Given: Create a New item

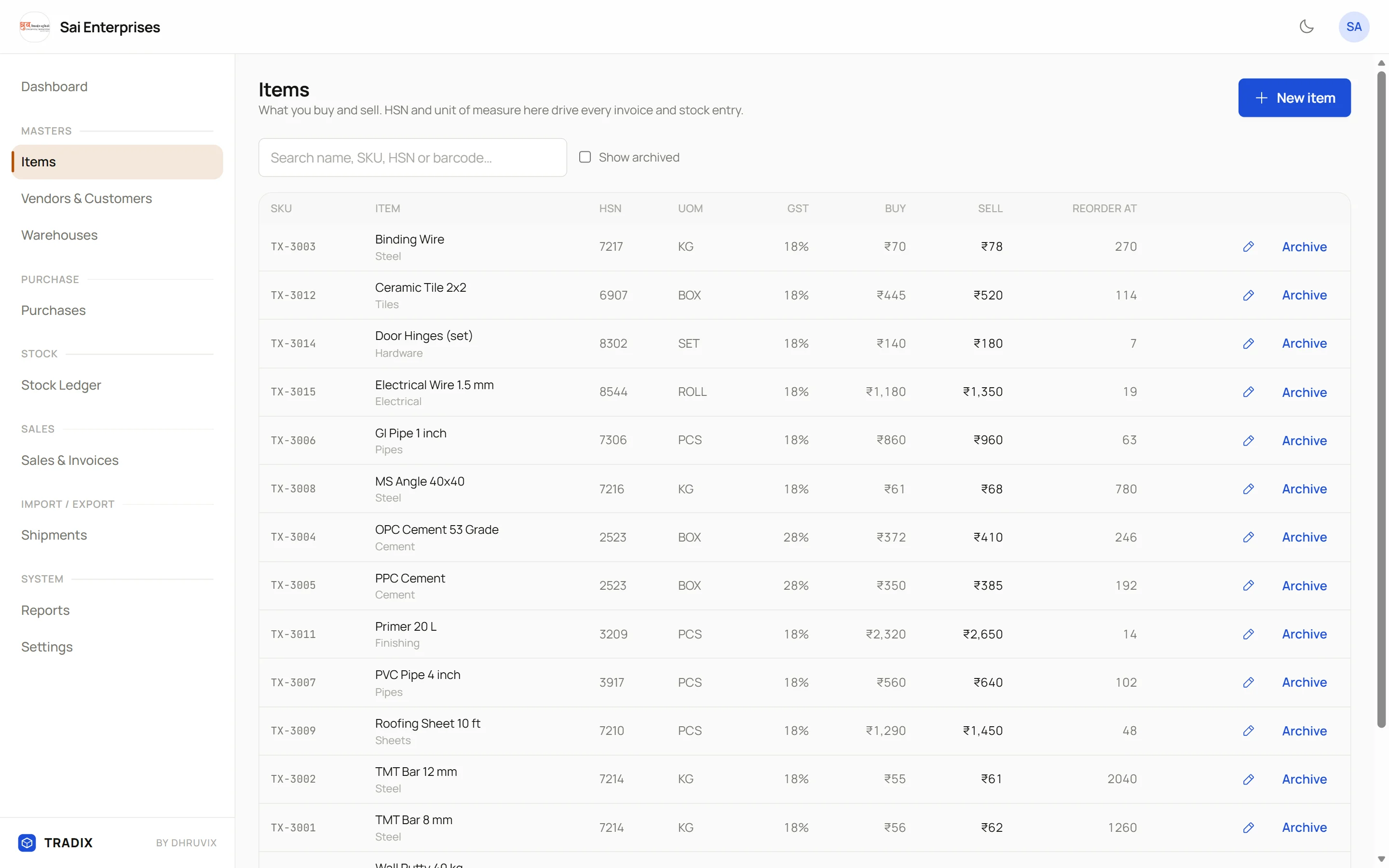Looking at the screenshot, I should pyautogui.click(x=1294, y=98).
